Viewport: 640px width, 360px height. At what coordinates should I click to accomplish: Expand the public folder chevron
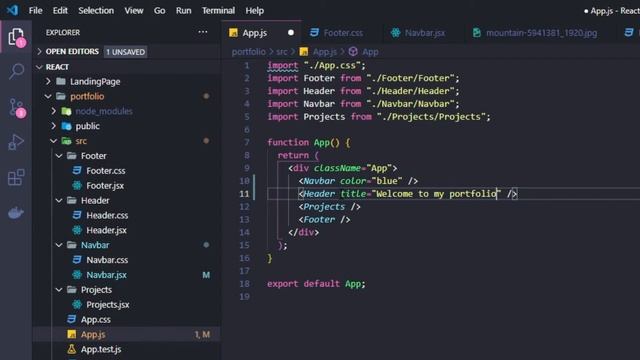pyautogui.click(x=53, y=126)
